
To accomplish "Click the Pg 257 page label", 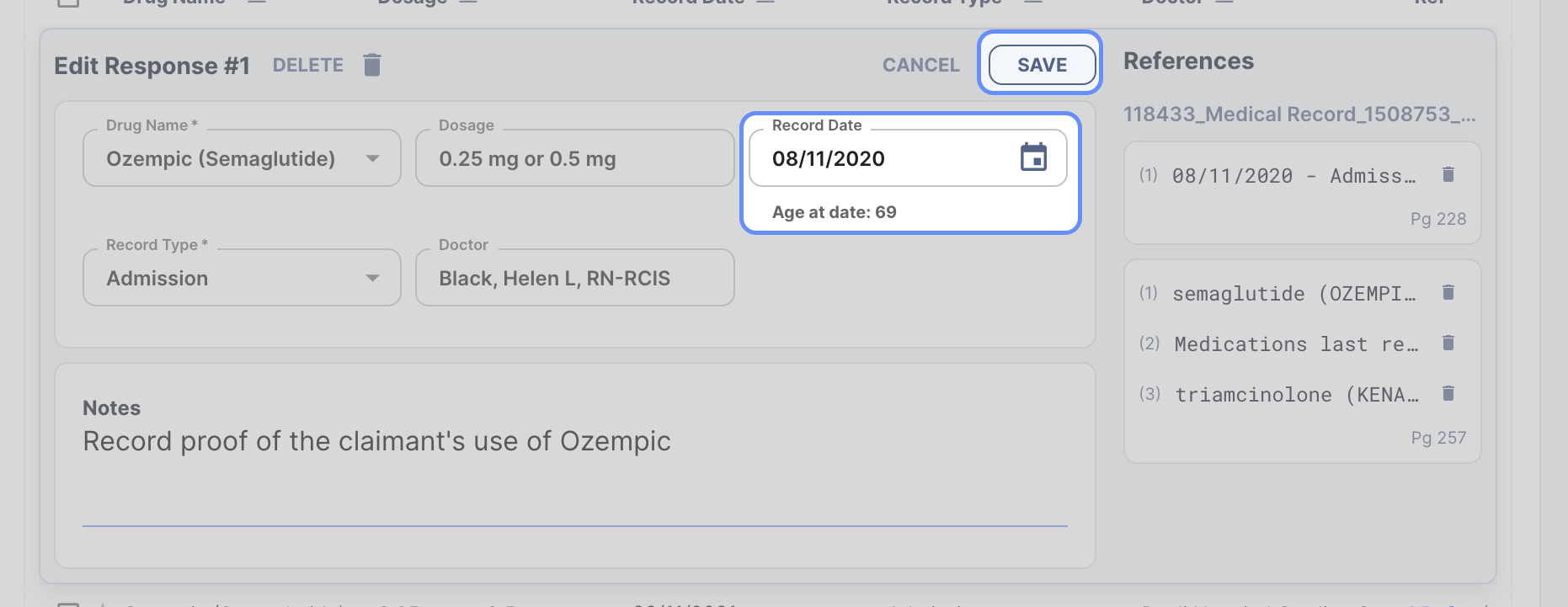I will pos(1438,438).
